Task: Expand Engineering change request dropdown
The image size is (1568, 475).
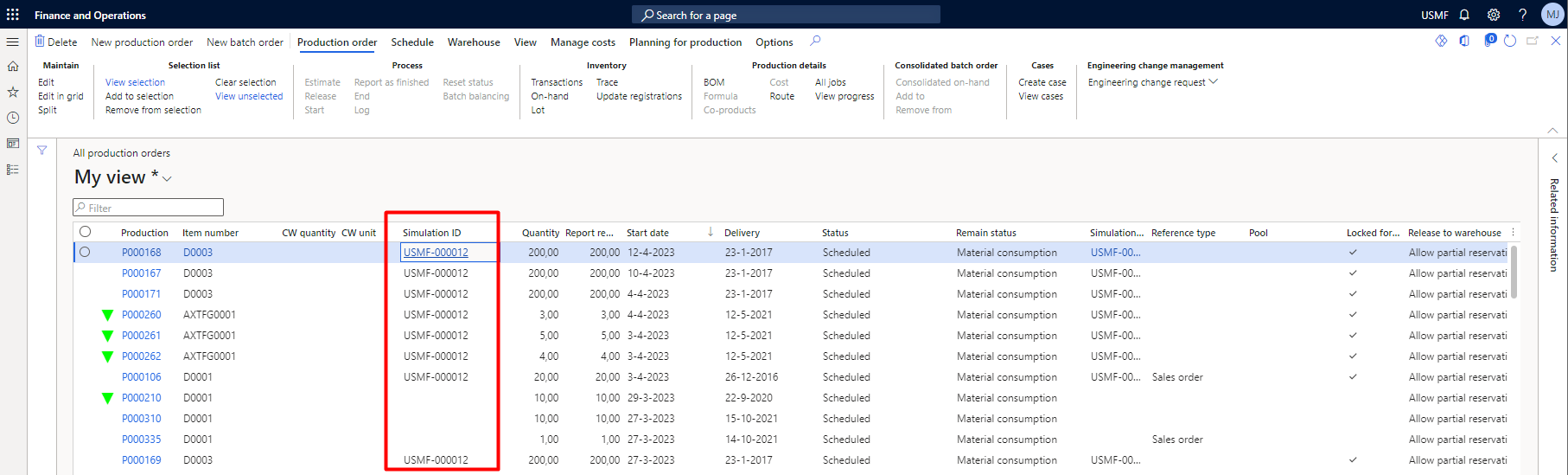Action: point(1214,82)
